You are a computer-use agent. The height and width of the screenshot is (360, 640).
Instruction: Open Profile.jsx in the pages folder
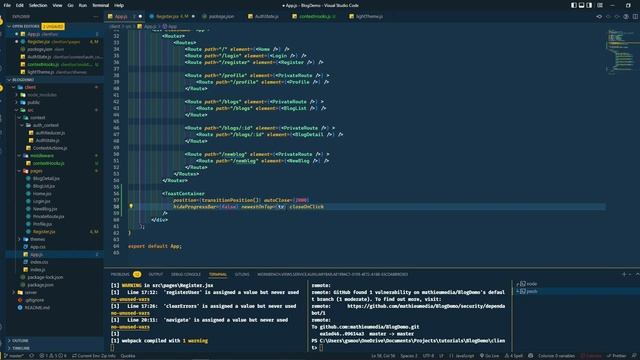point(42,224)
